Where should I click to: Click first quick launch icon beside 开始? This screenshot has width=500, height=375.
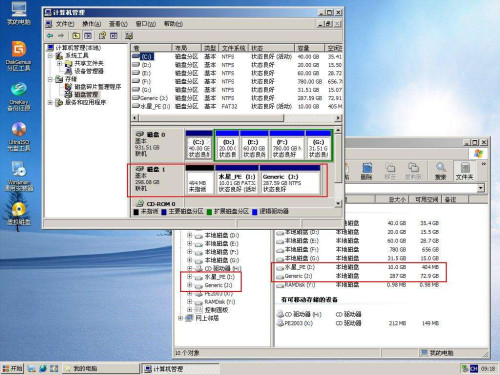tap(32, 368)
